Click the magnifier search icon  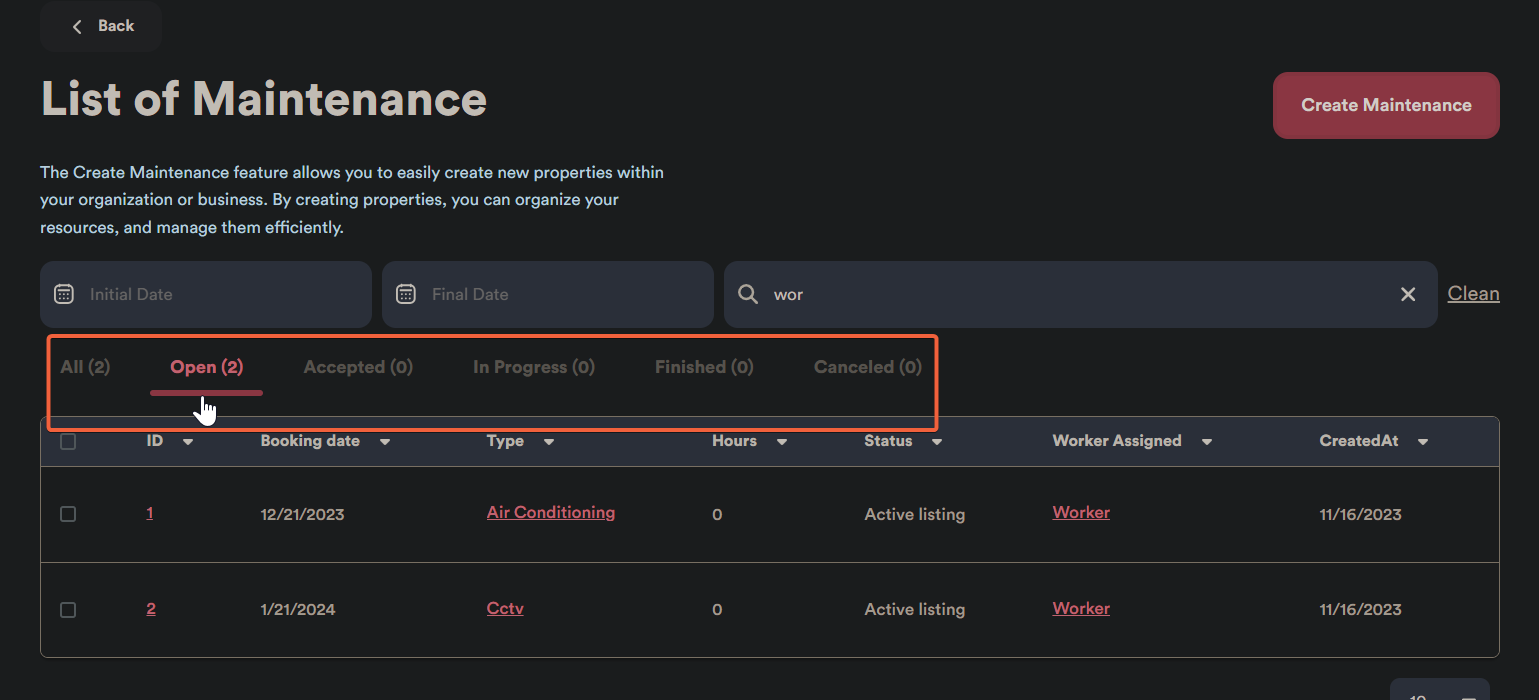[747, 294]
